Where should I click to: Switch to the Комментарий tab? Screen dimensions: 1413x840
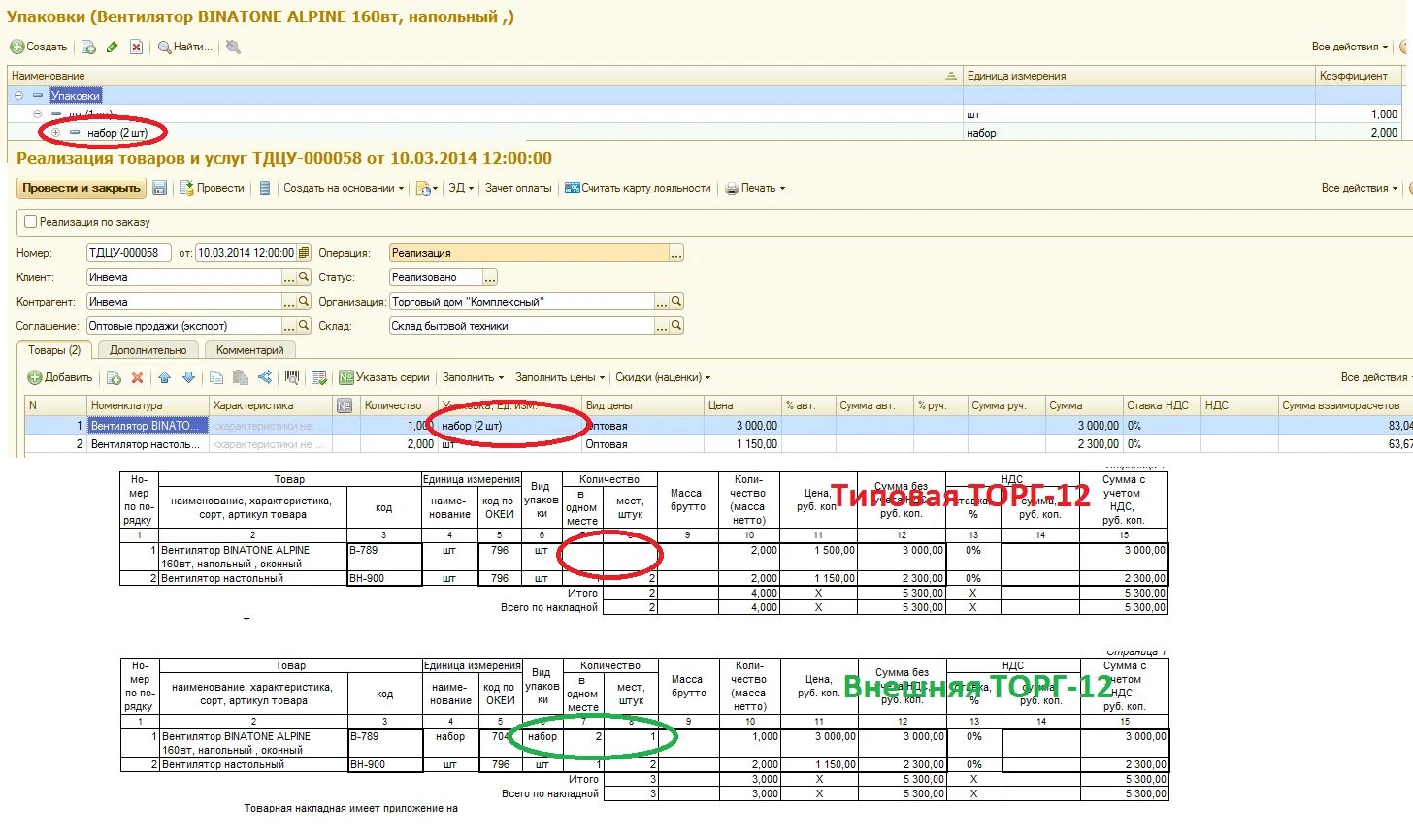coord(249,350)
